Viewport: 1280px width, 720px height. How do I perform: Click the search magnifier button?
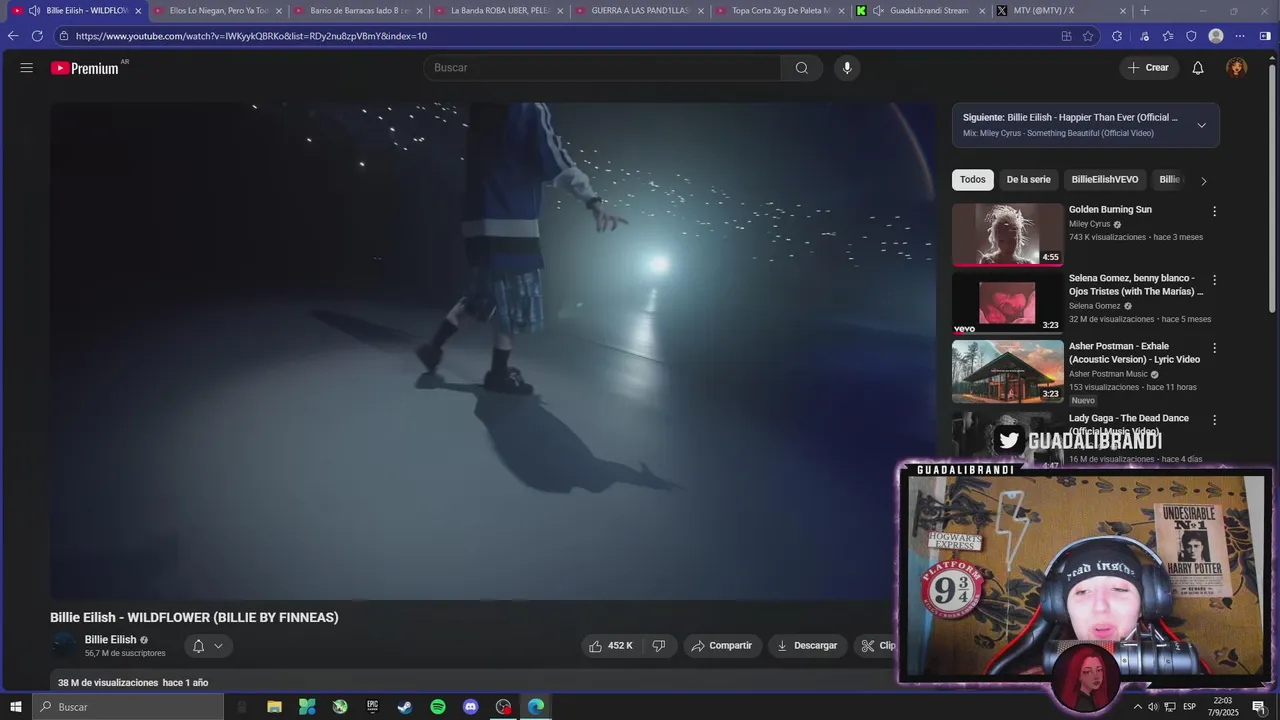pos(802,68)
